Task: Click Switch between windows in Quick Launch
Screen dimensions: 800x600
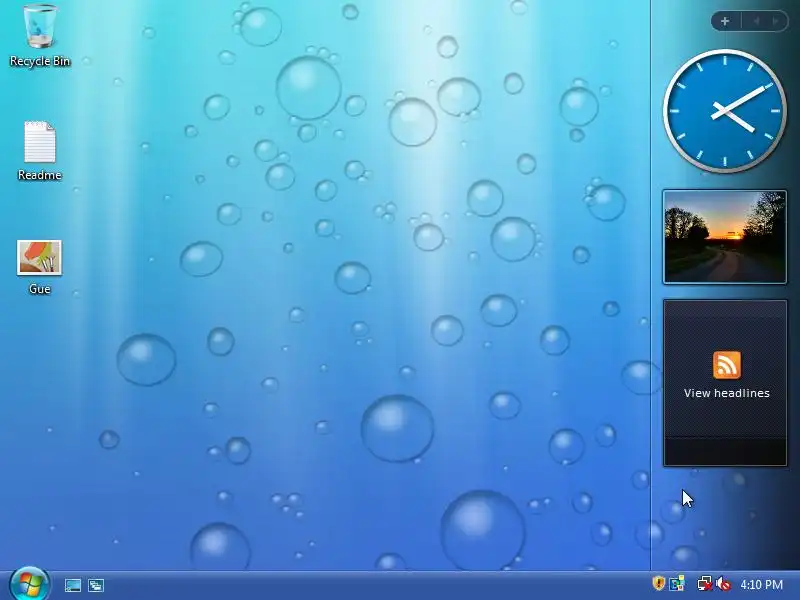Action: click(96, 585)
